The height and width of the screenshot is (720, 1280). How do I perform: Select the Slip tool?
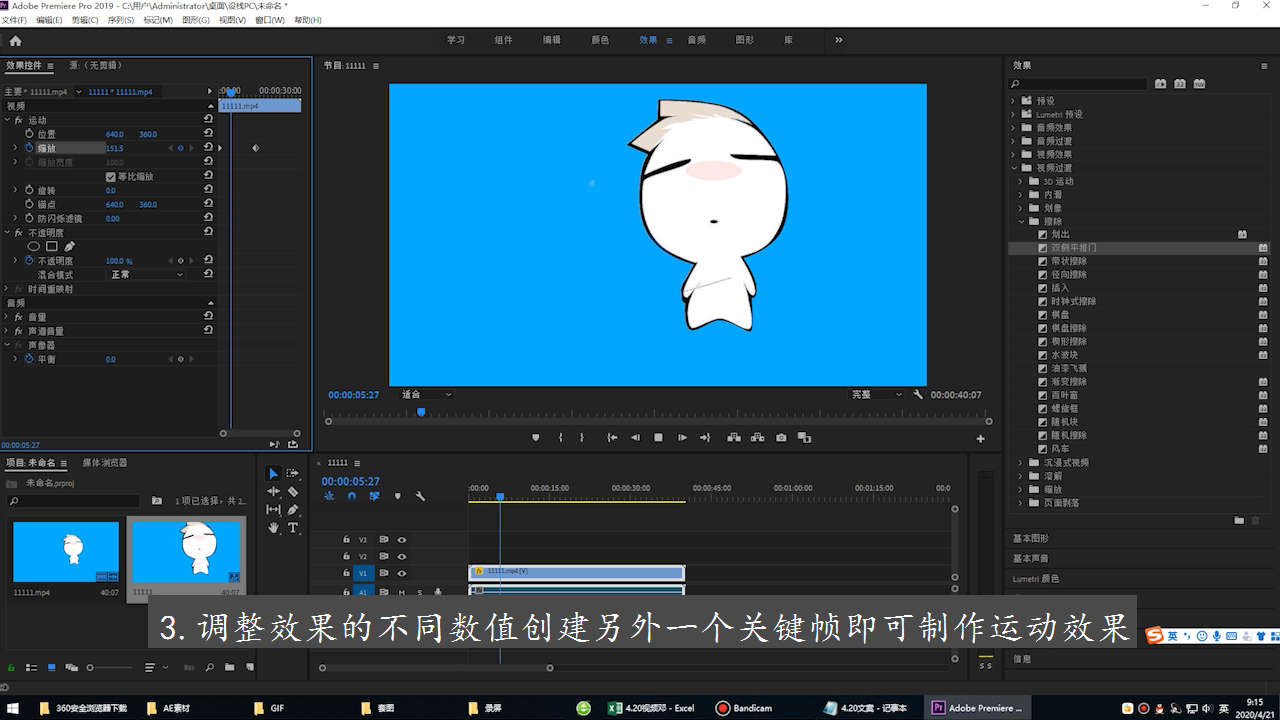273,509
